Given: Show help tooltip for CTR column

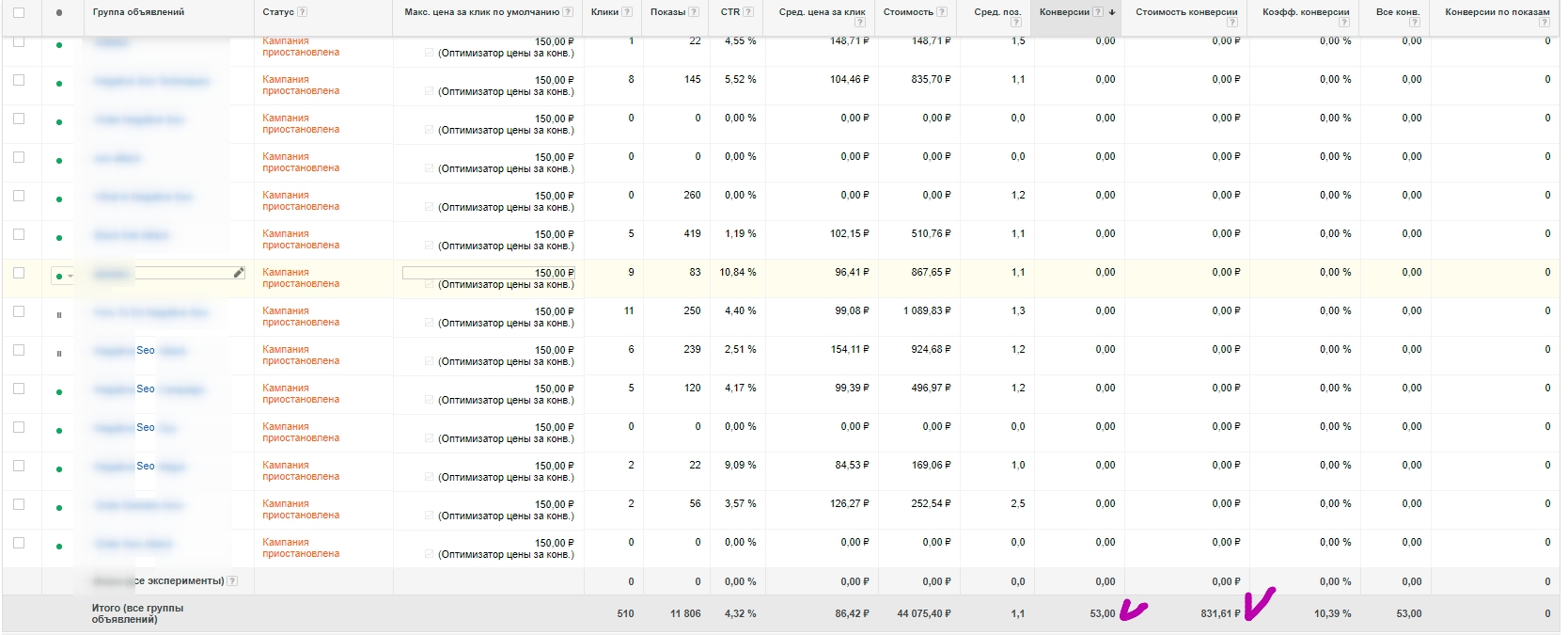Looking at the screenshot, I should [748, 12].
